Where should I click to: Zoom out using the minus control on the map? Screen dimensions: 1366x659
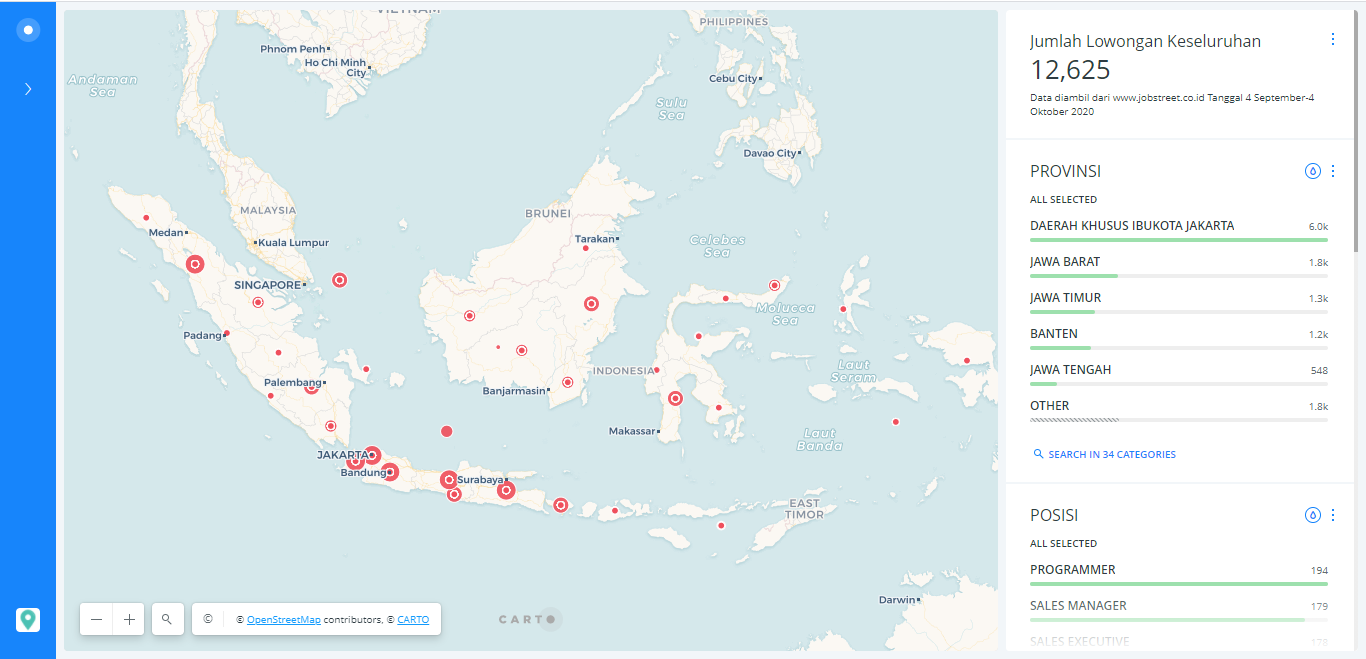tap(96, 619)
